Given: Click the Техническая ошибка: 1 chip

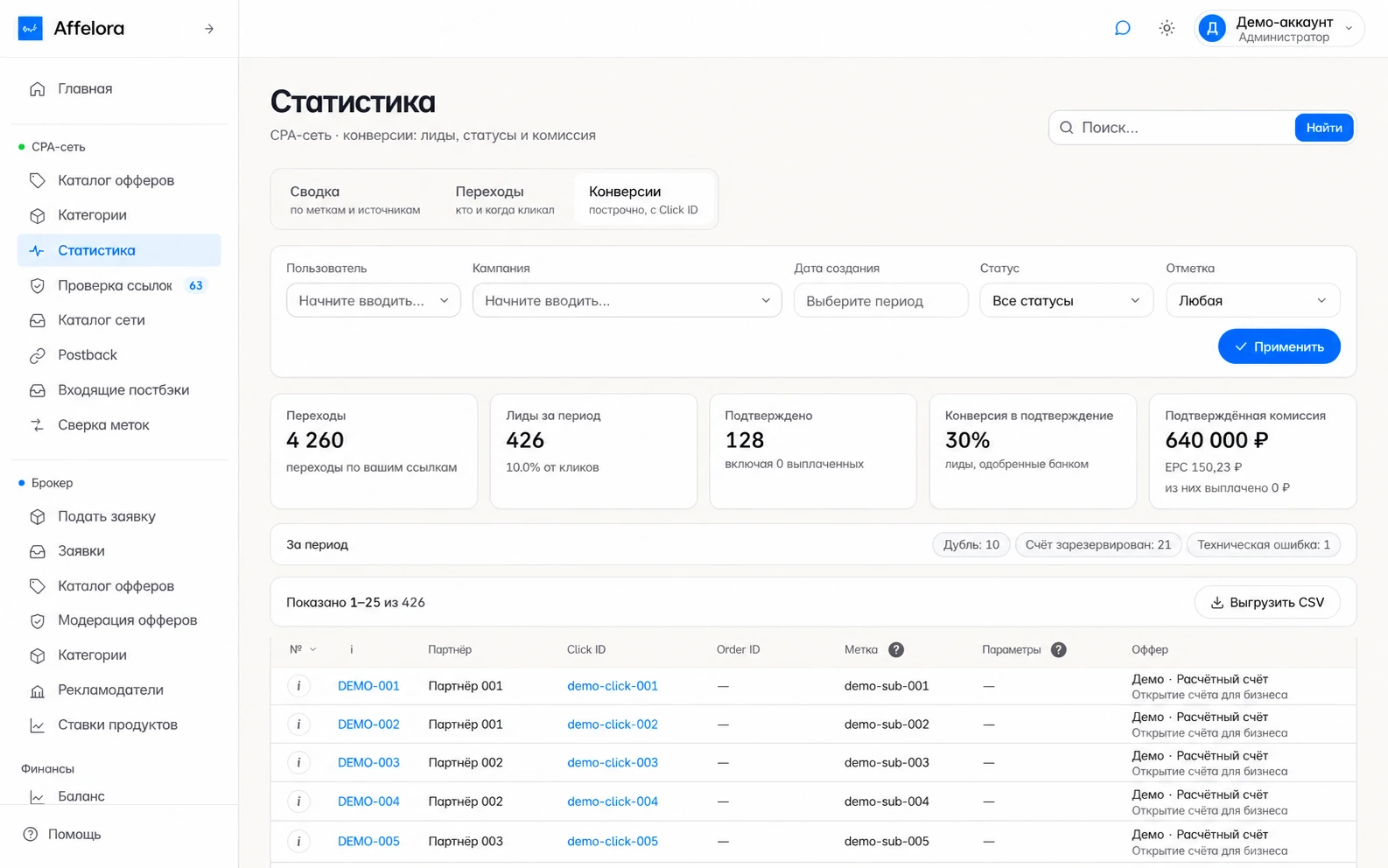Looking at the screenshot, I should [x=1264, y=544].
